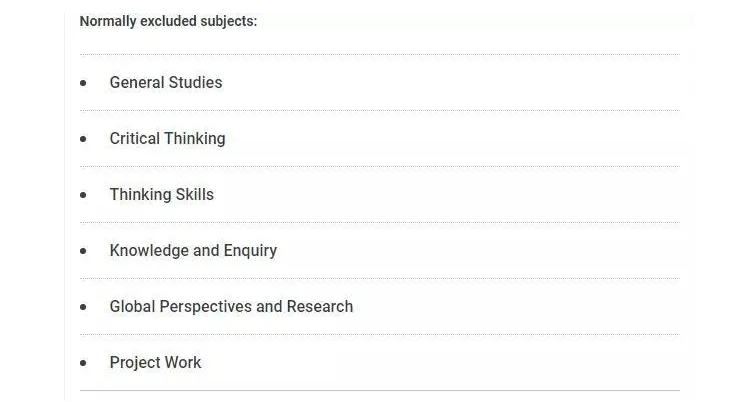Click the solid divider line below Project Work
Viewport: 741px width, 402px height.
(379, 390)
